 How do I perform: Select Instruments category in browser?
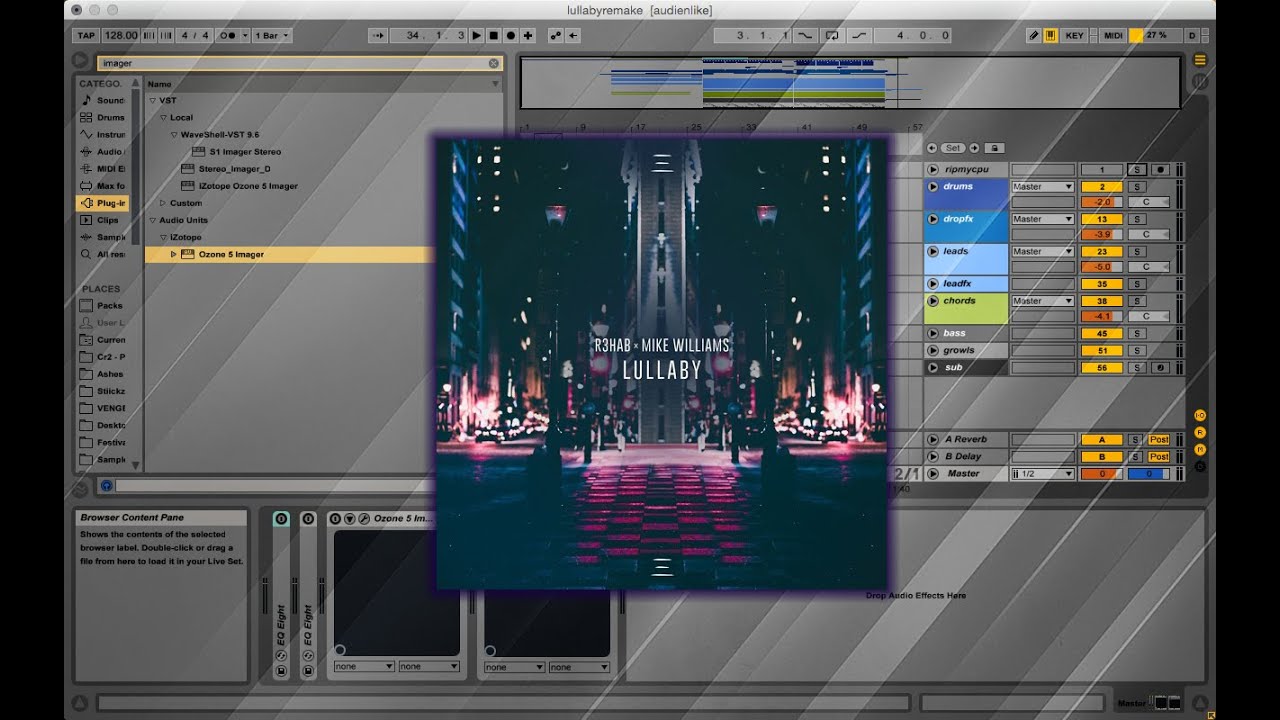coord(103,134)
